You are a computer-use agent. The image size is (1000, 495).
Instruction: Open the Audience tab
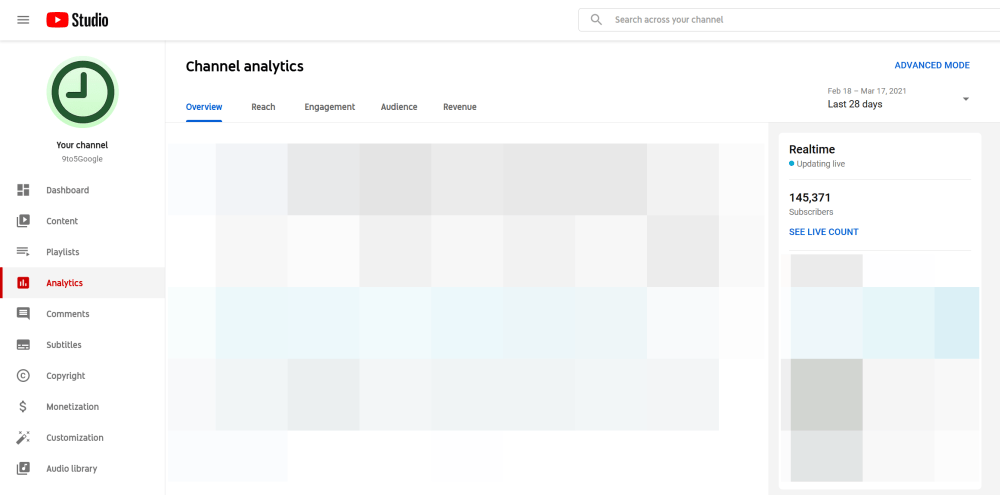[x=399, y=107]
